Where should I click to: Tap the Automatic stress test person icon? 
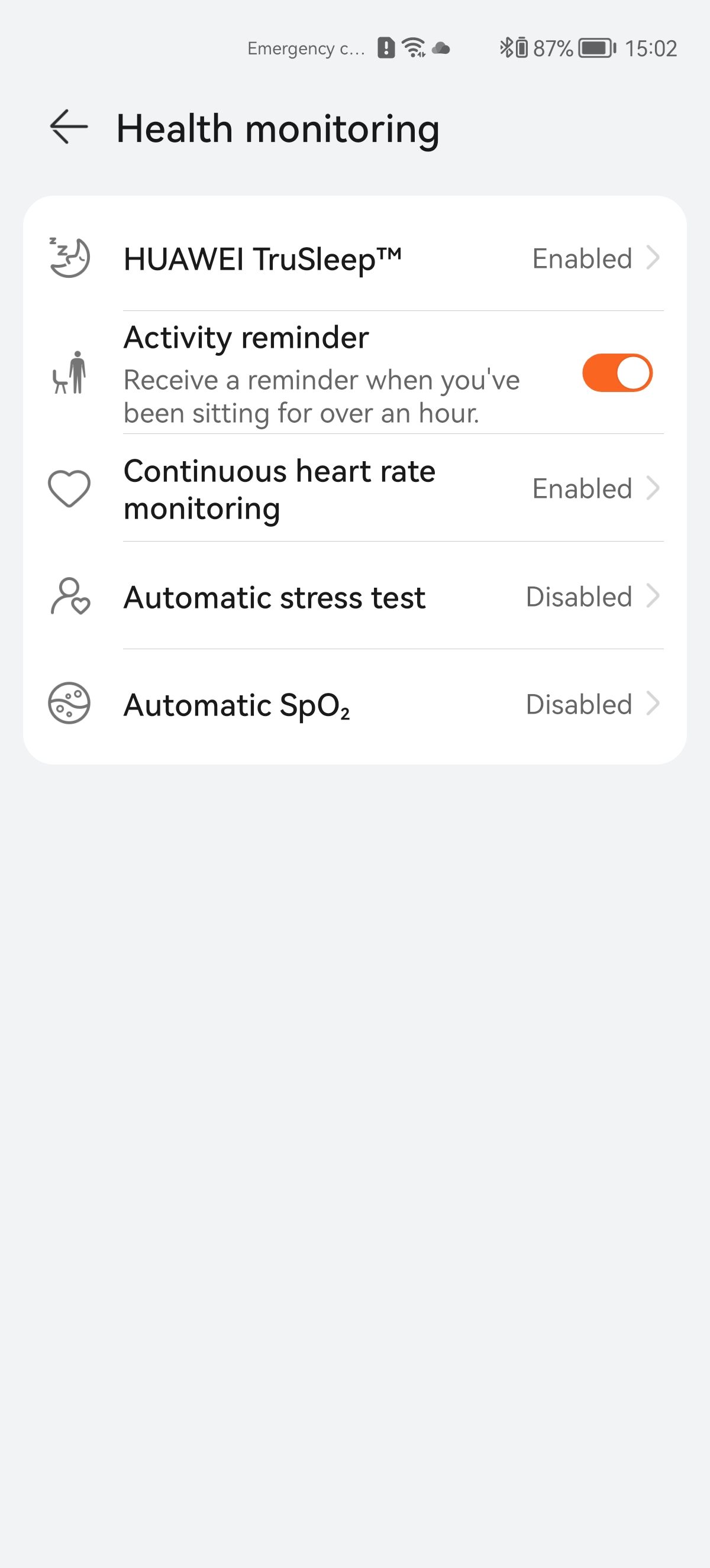pos(70,596)
